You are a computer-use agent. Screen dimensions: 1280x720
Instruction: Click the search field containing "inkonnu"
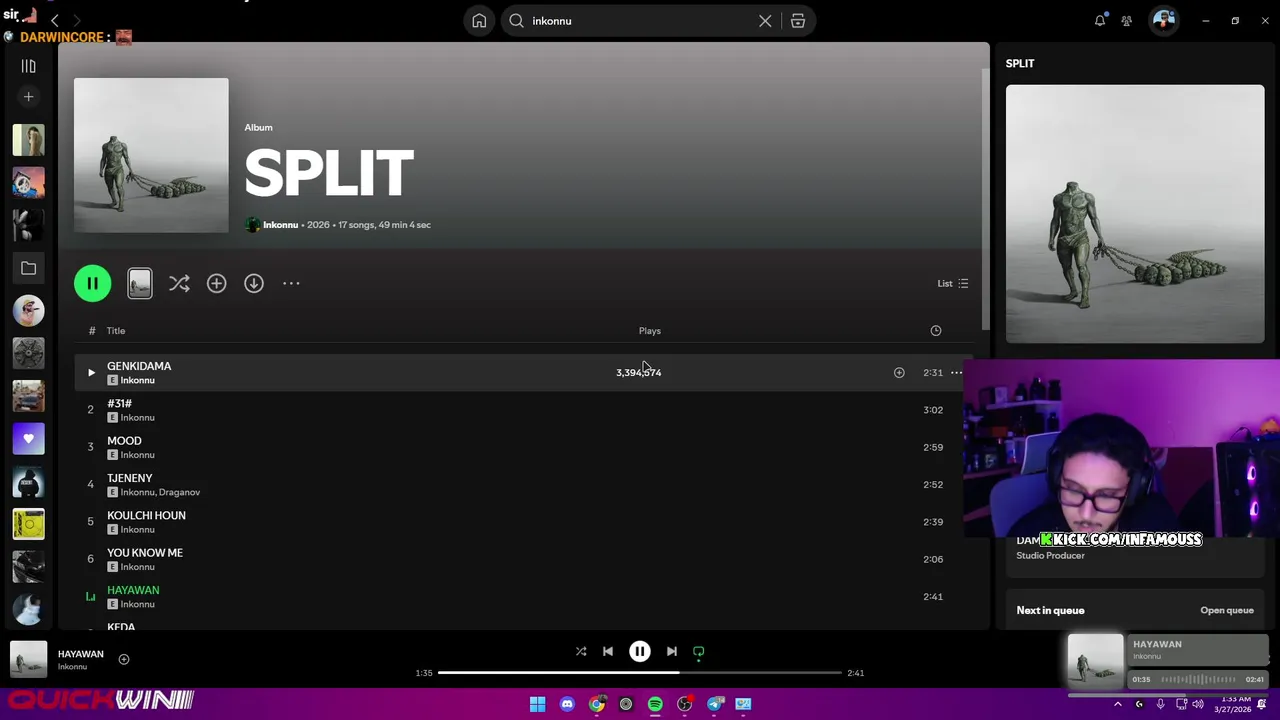click(640, 21)
